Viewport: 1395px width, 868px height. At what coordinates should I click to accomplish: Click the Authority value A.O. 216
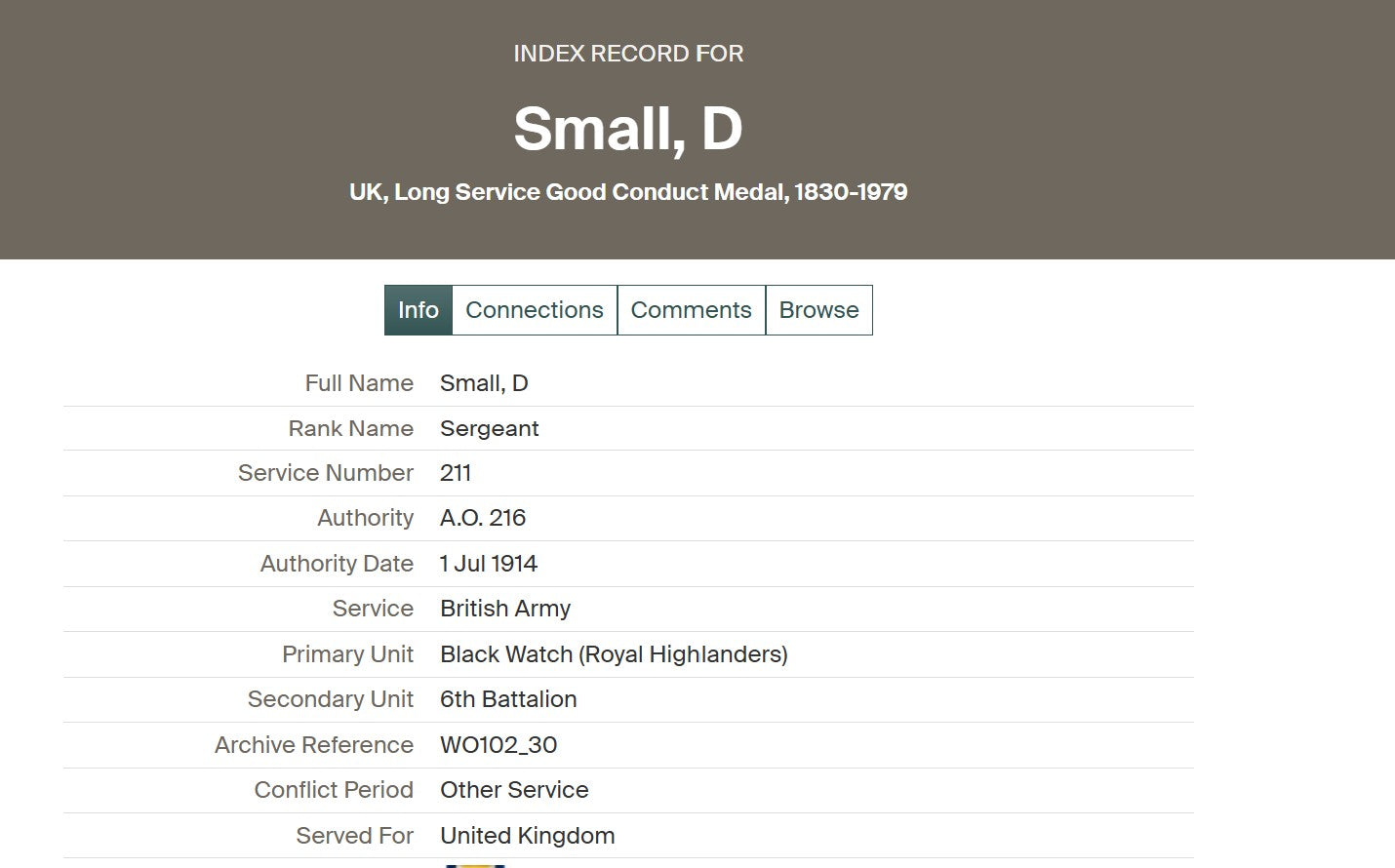(x=483, y=518)
